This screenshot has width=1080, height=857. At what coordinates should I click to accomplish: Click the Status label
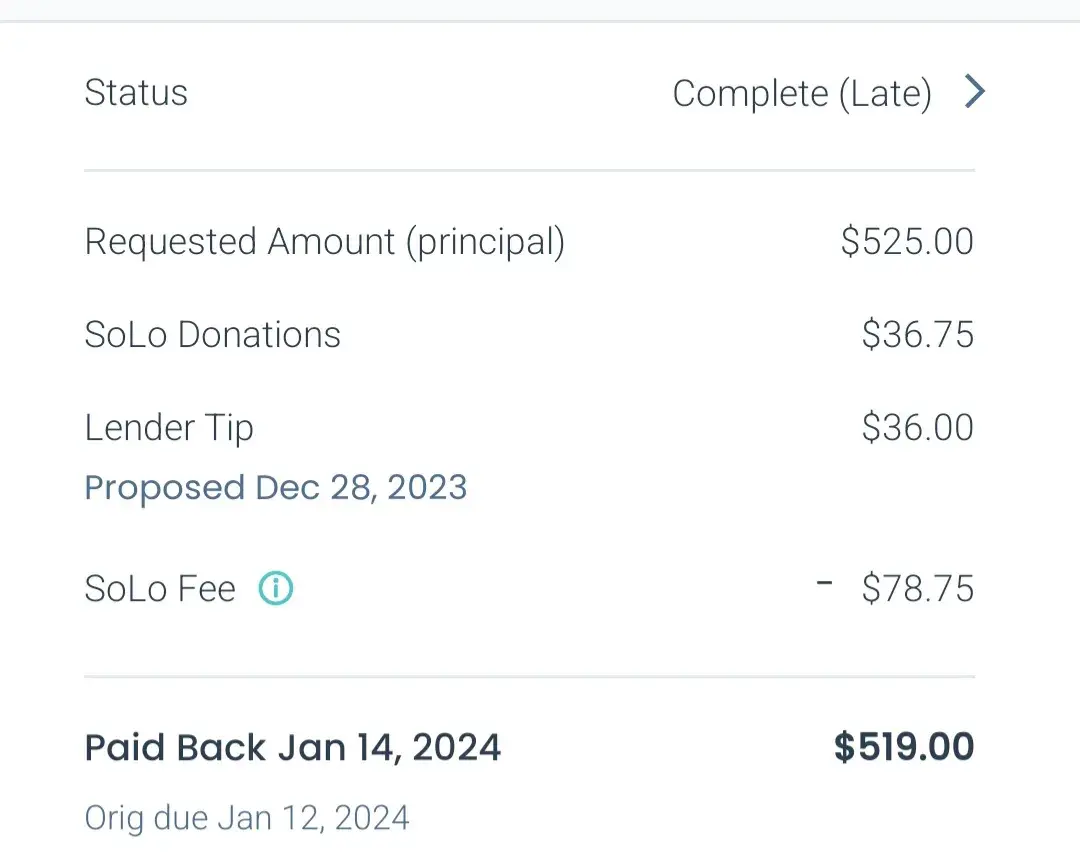(136, 93)
